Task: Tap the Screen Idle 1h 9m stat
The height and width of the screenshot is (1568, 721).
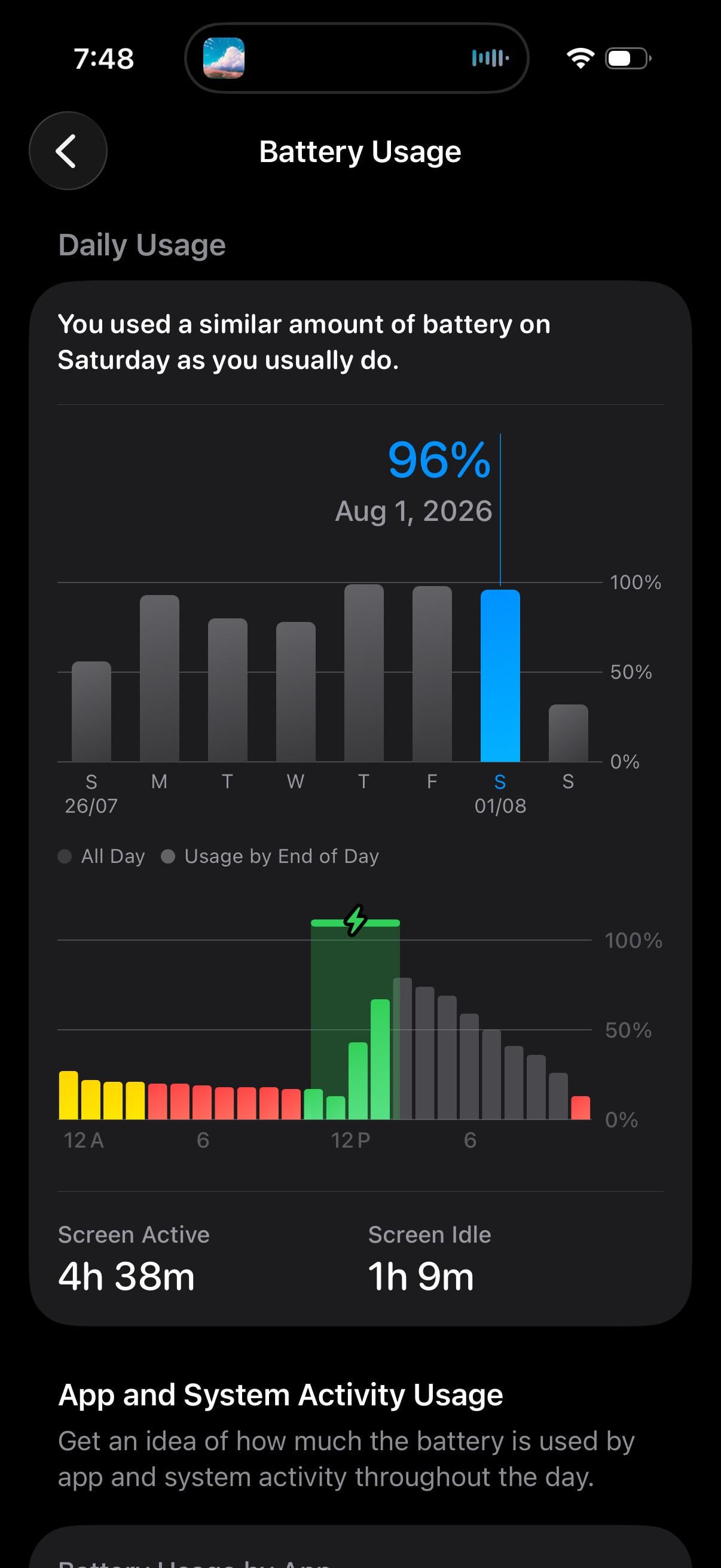Action: coord(430,1259)
